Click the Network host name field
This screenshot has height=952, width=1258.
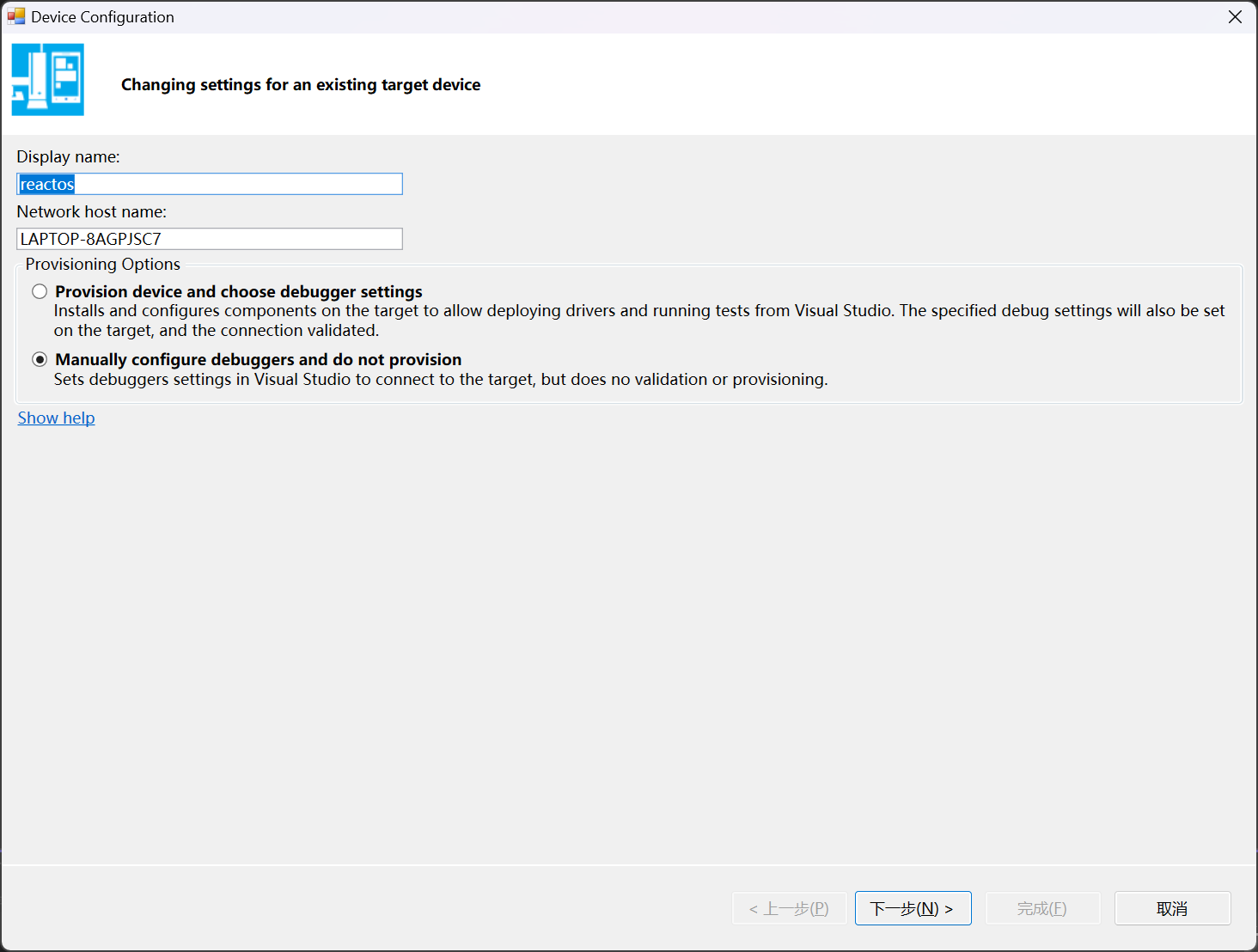pyautogui.click(x=210, y=239)
